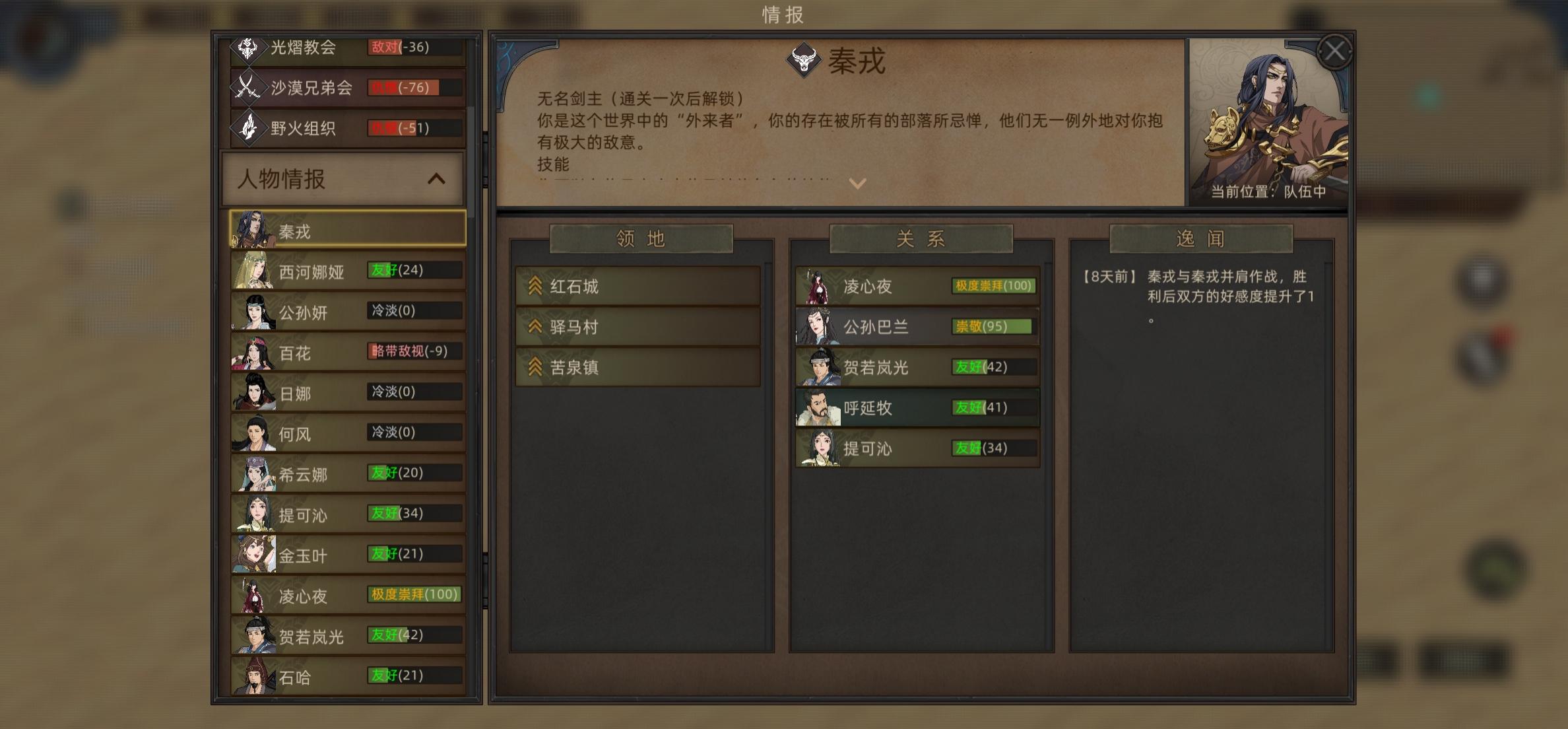
Task: Switch to the 领地 tab header
Action: (x=641, y=238)
